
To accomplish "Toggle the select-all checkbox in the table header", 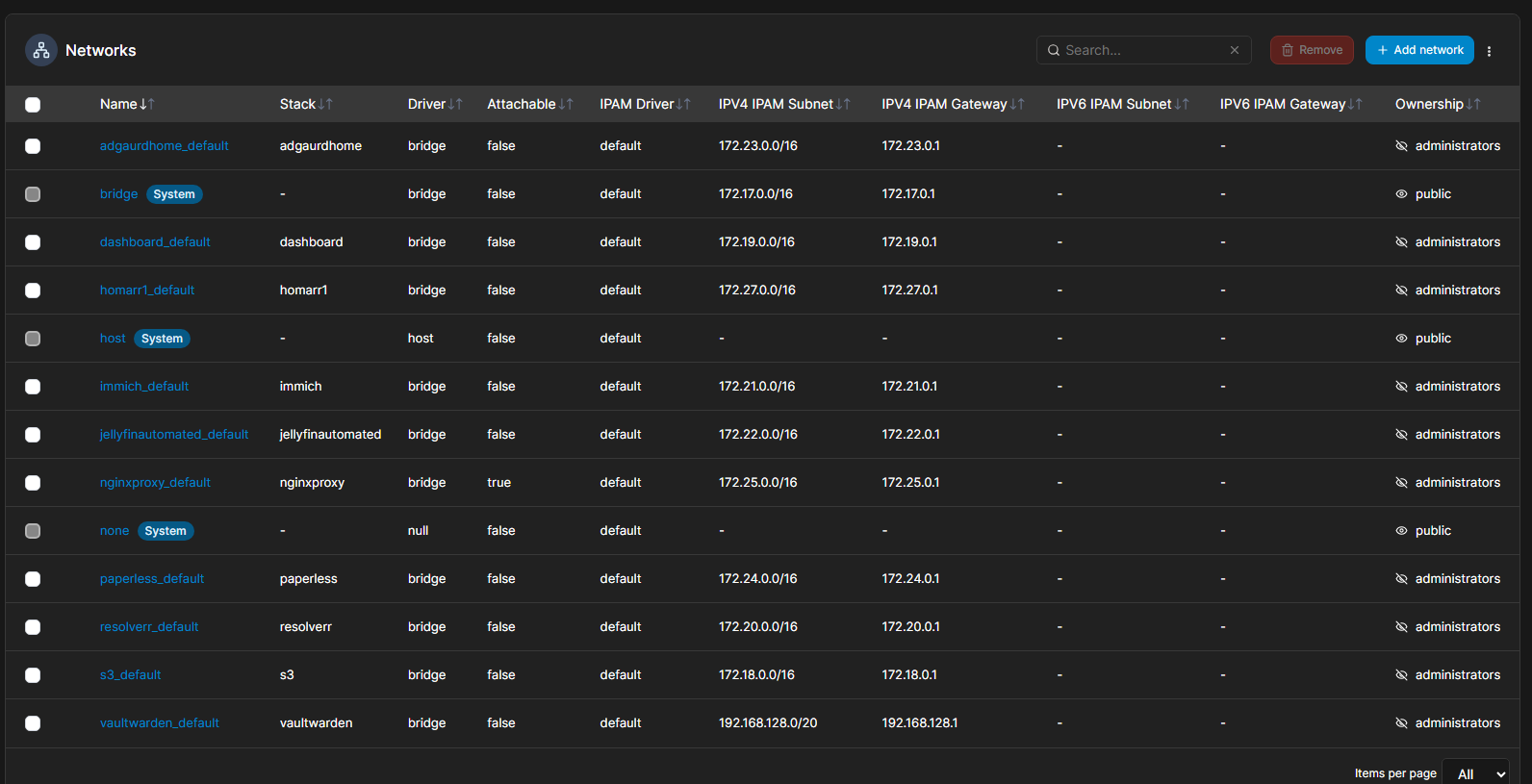I will pos(33,105).
